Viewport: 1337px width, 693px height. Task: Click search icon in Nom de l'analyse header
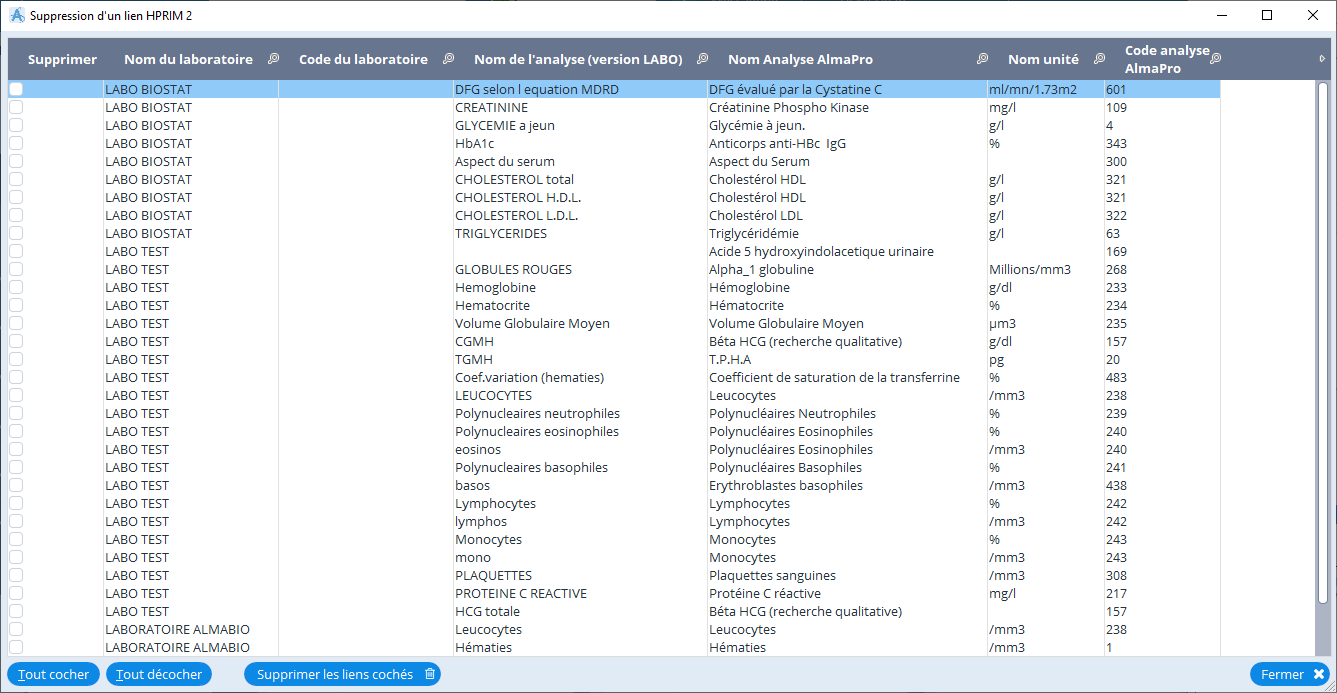[702, 59]
